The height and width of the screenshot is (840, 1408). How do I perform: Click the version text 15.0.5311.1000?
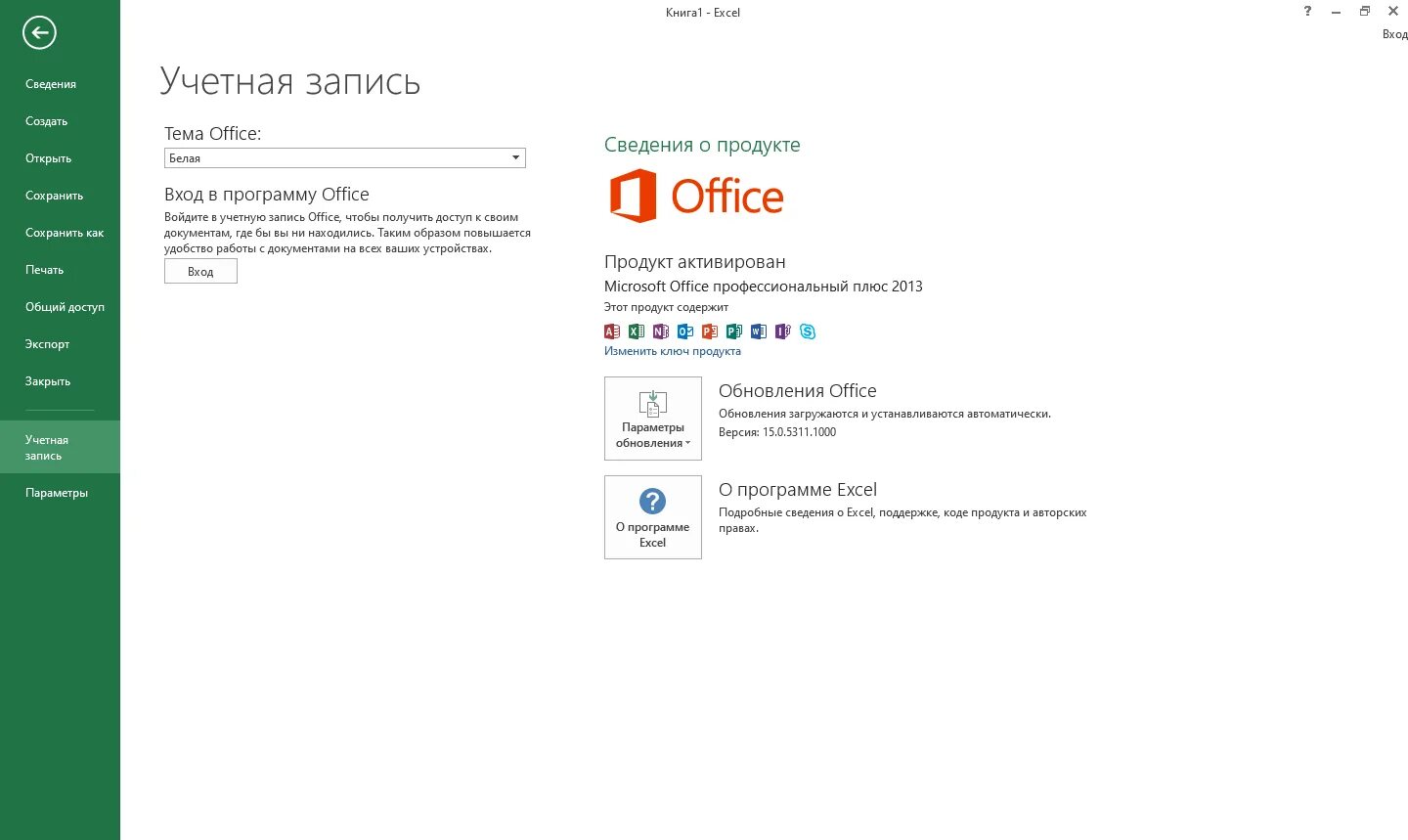coord(799,432)
